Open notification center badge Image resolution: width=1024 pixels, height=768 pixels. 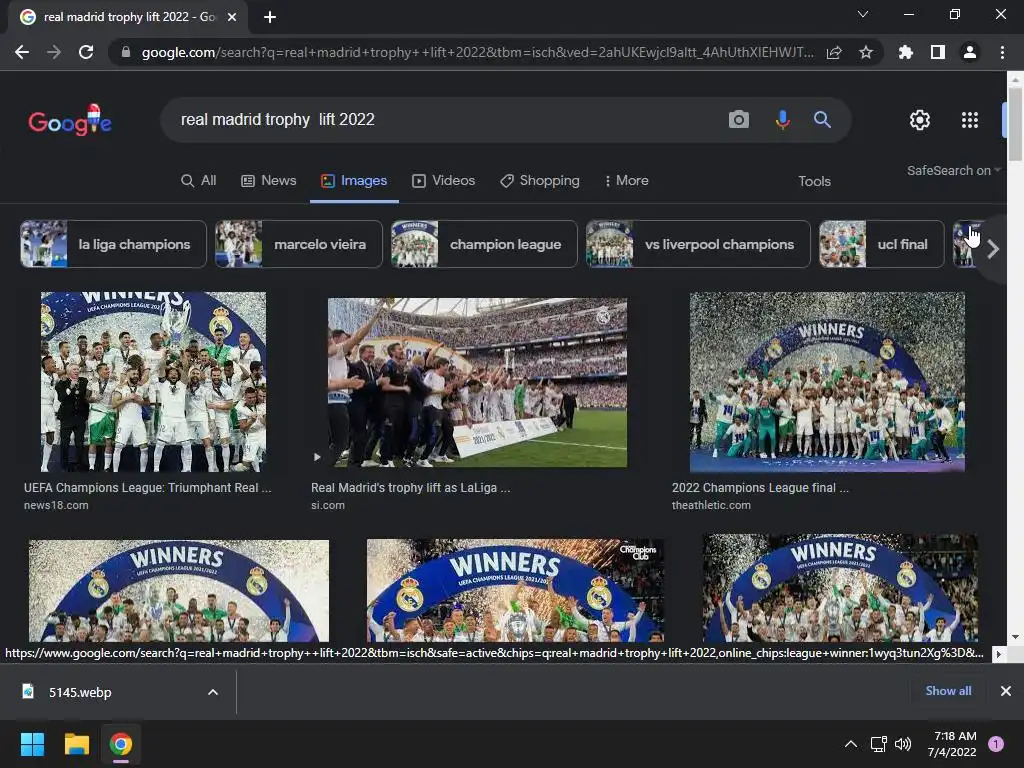pos(996,744)
